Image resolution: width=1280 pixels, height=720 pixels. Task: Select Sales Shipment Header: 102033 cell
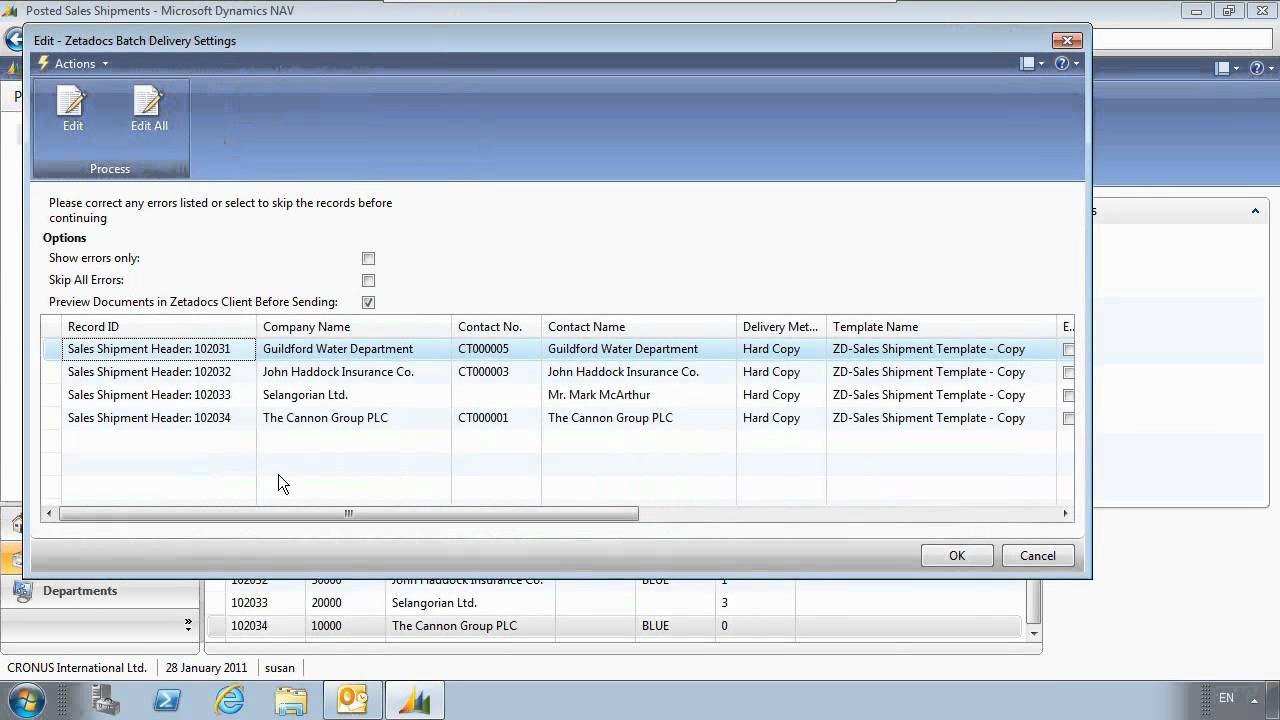coord(159,395)
